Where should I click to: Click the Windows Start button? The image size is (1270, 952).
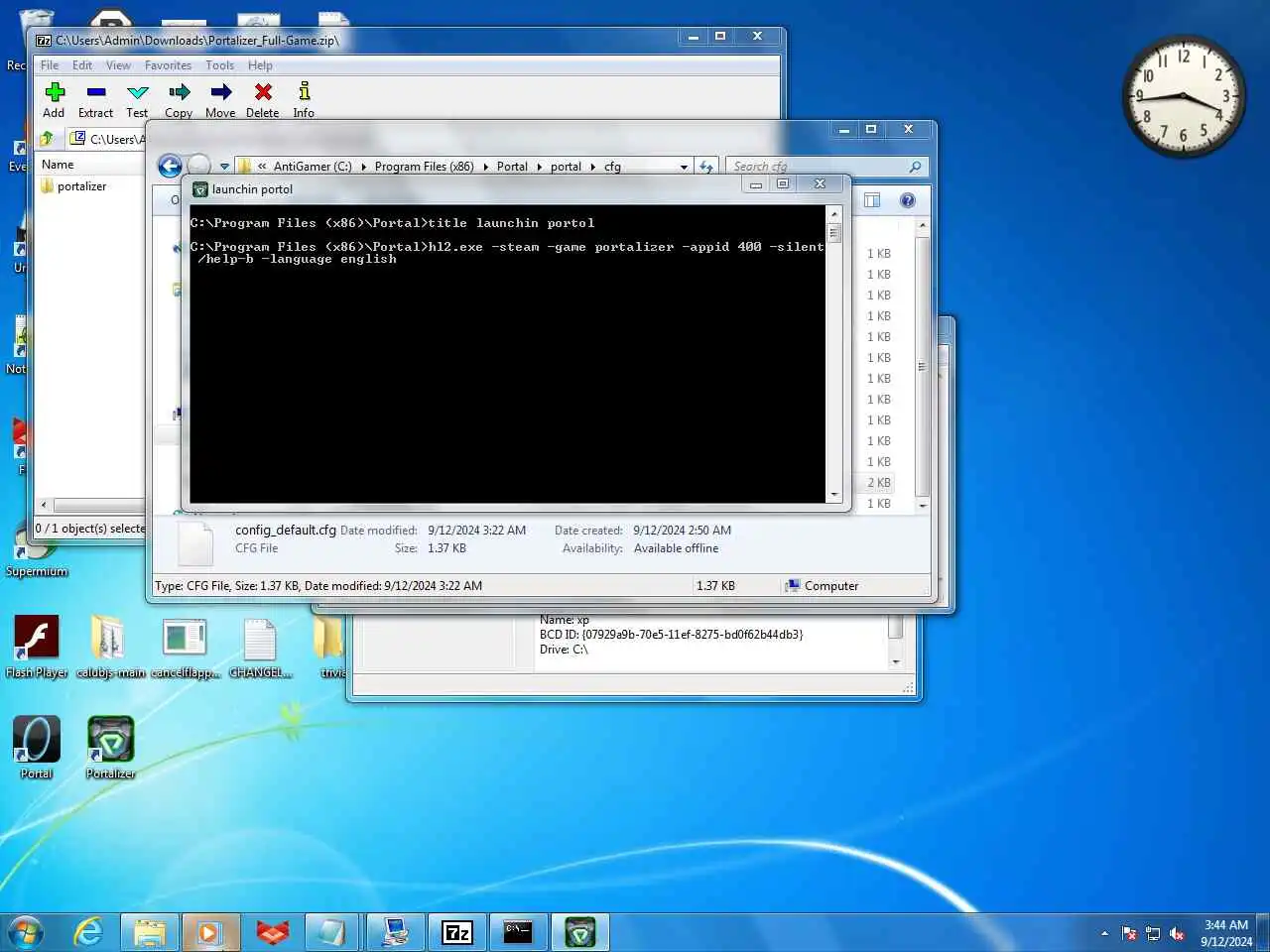26,932
